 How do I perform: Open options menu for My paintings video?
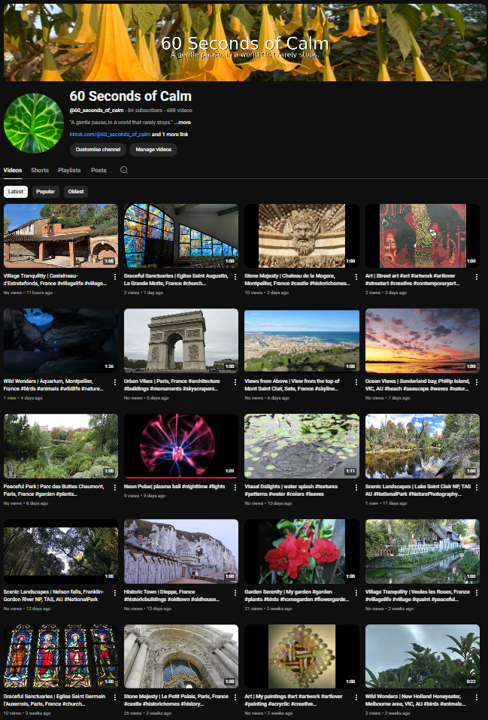356,698
